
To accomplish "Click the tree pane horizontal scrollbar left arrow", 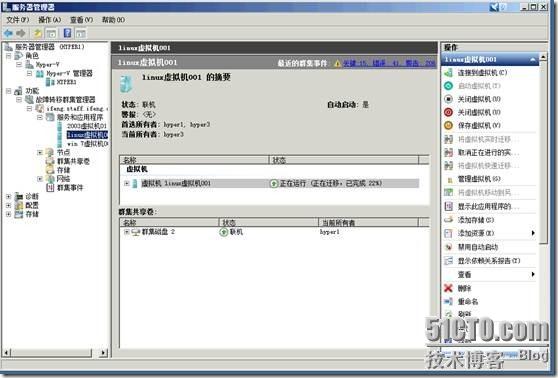I will pos(6,353).
